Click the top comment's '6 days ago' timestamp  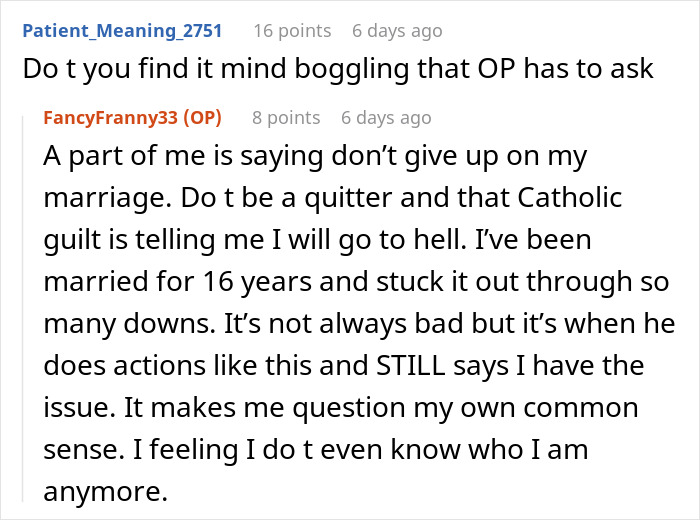point(397,31)
